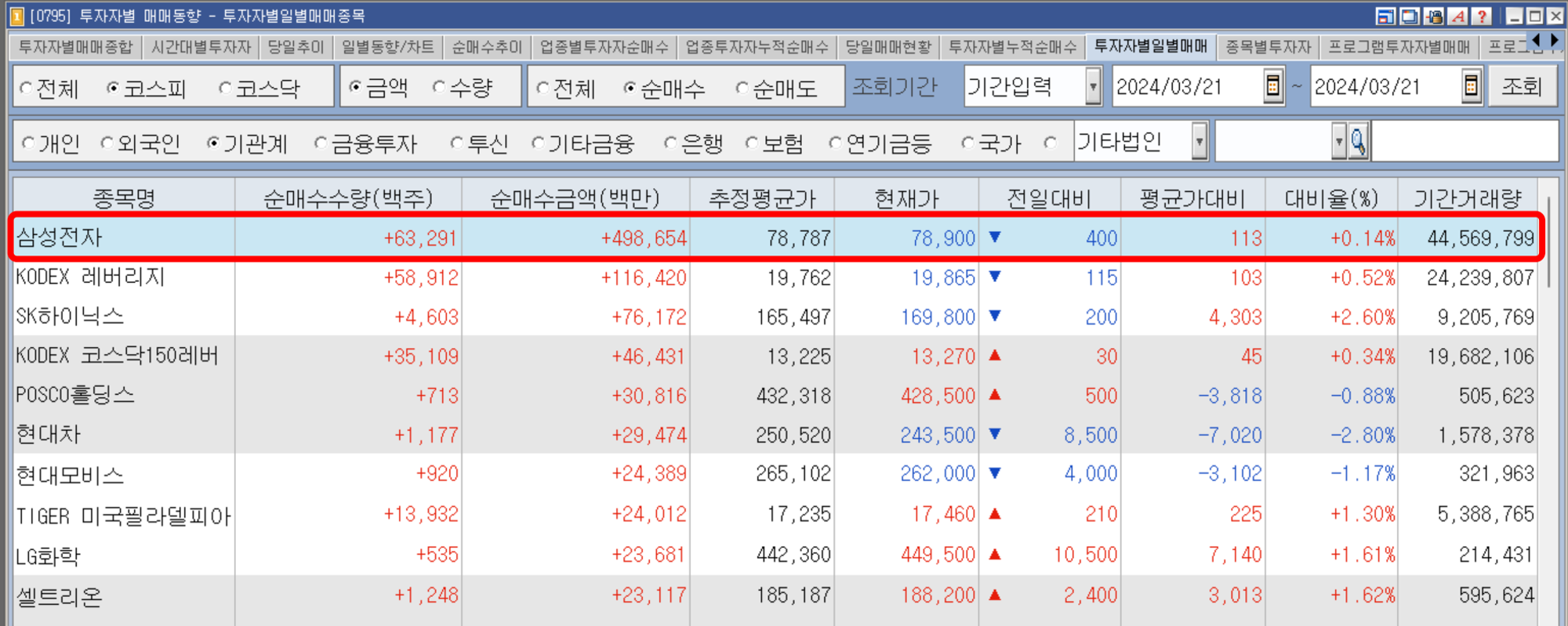Select the TIGER 미국필라델피아 row
This screenshot has height=626, width=1568.
click(775, 515)
